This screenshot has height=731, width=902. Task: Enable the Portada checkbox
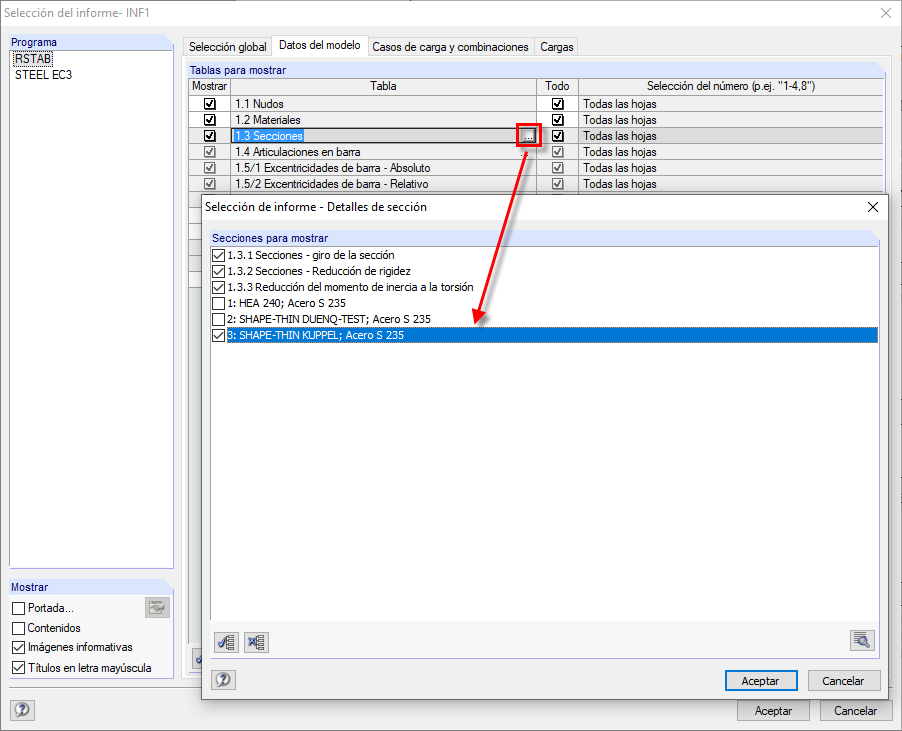pos(18,608)
